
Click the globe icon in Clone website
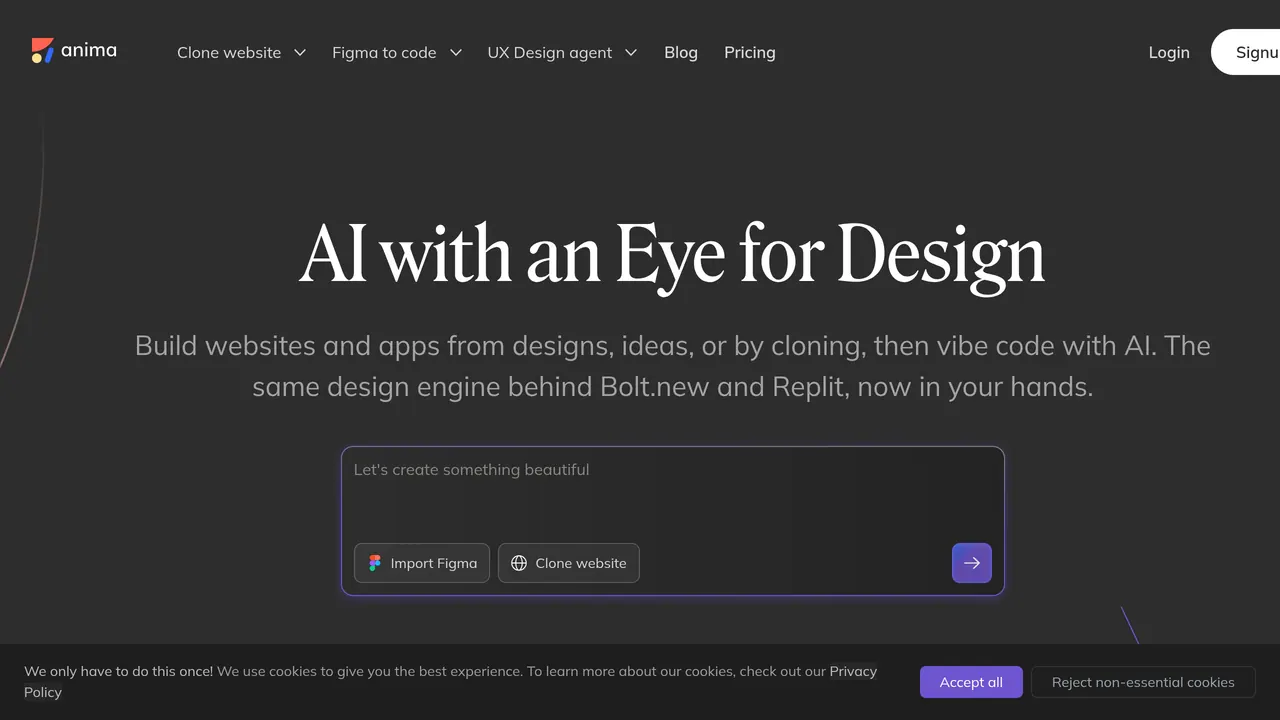[x=519, y=563]
